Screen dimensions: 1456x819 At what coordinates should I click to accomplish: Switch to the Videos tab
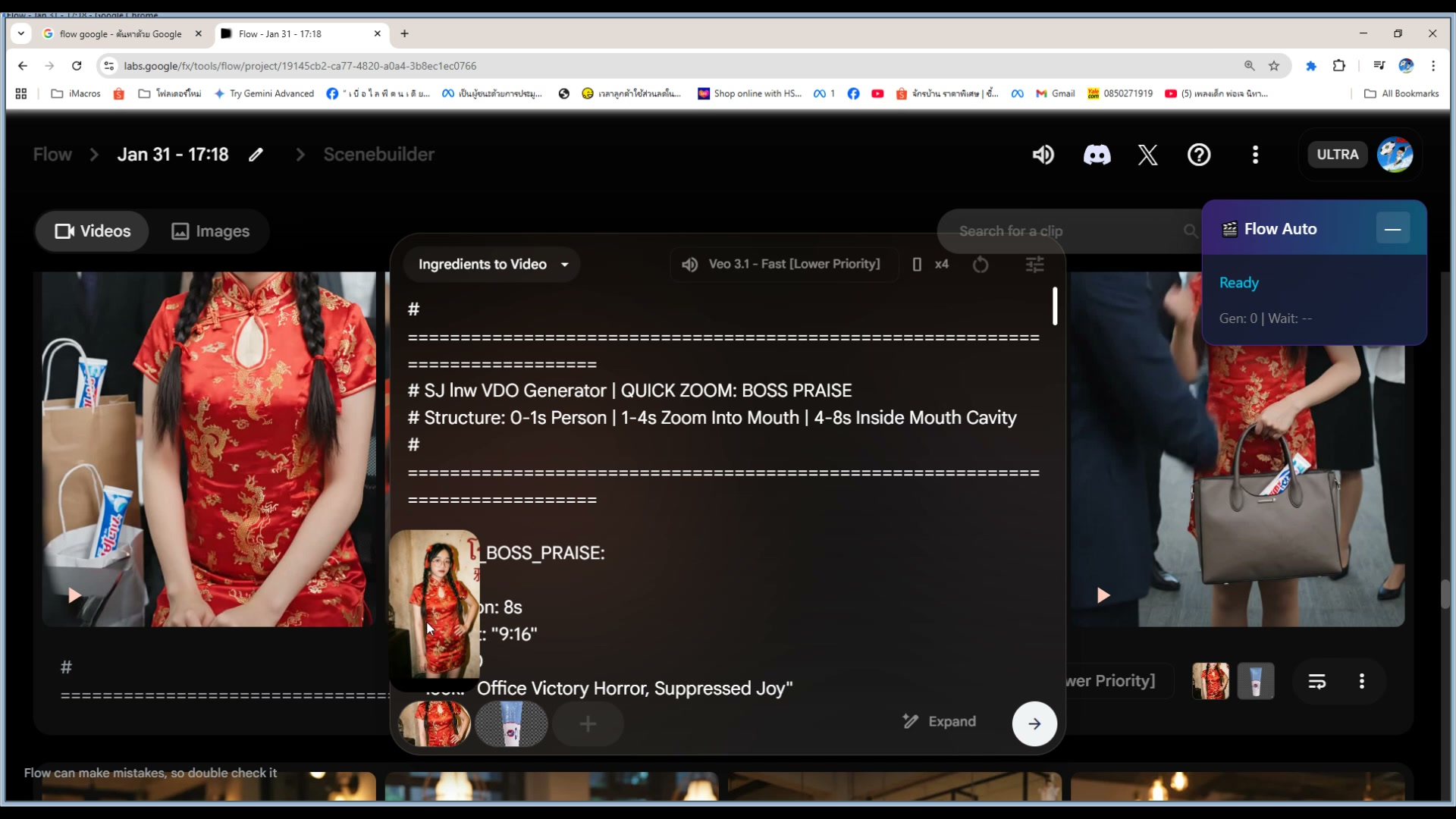92,231
